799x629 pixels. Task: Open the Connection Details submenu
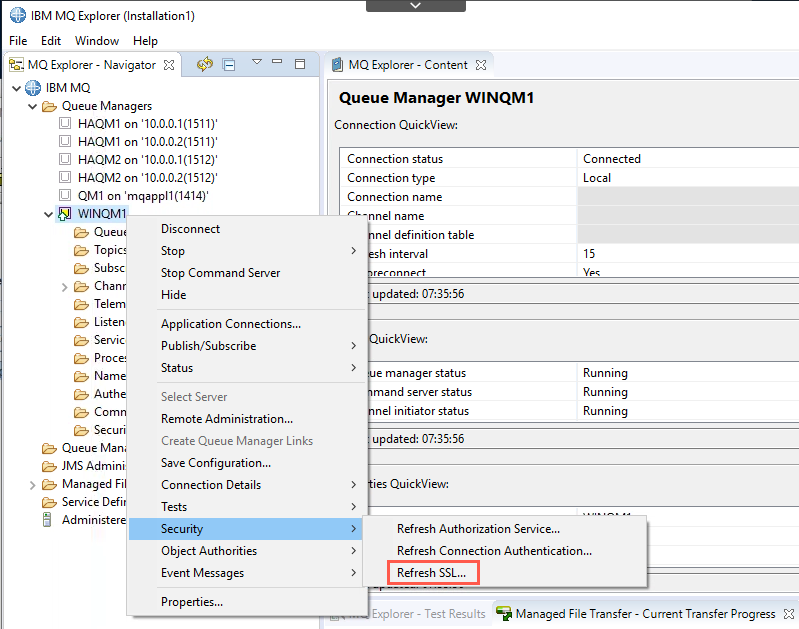pyautogui.click(x=211, y=484)
